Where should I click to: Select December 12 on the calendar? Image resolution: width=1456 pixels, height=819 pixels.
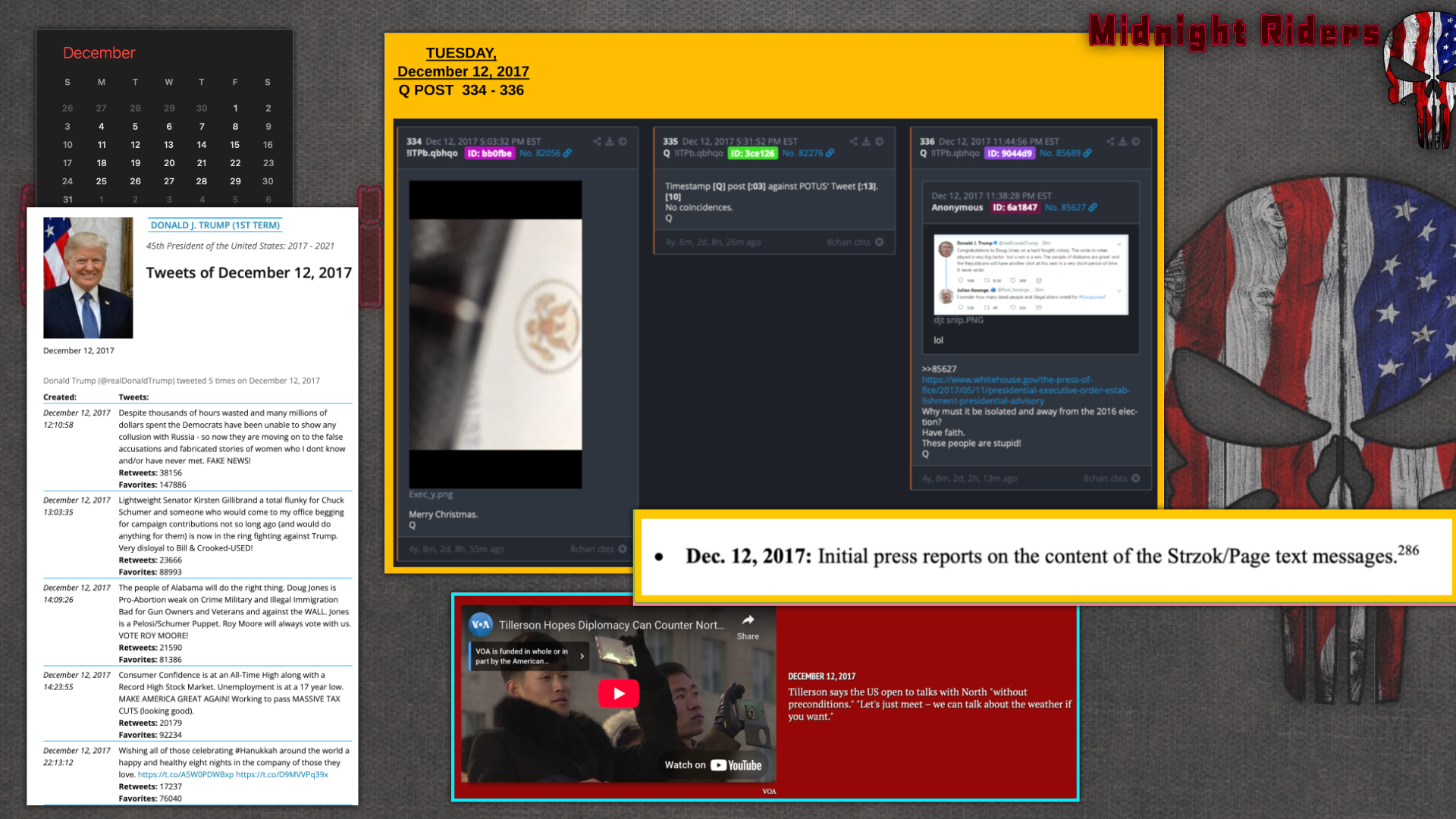(x=135, y=145)
